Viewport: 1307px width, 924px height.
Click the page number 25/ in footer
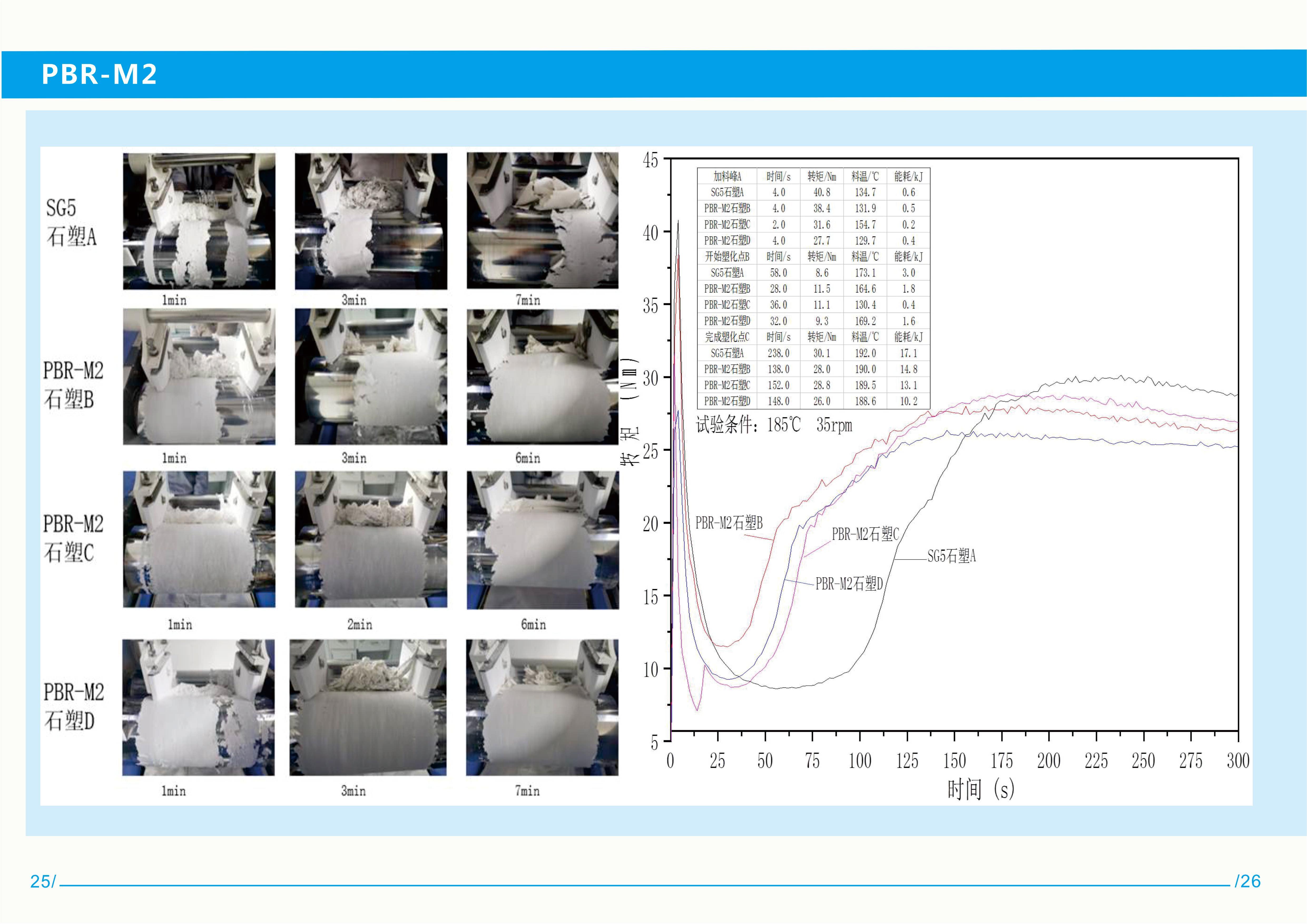(43, 881)
